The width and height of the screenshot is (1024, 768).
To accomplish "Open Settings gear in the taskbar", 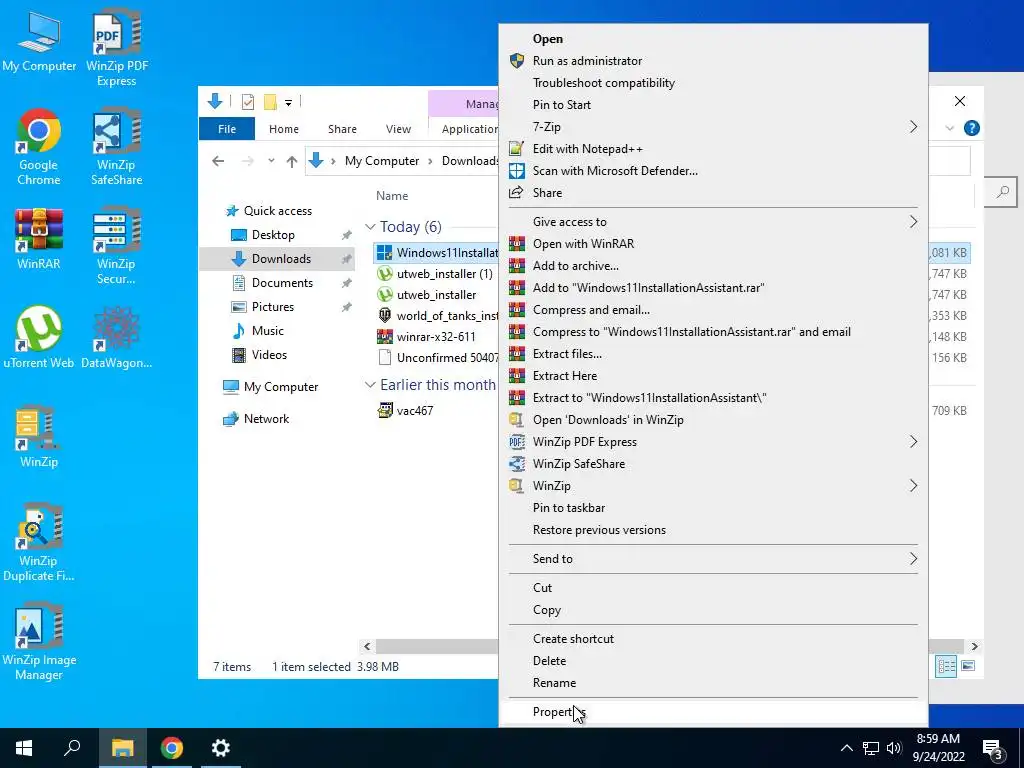I will [x=221, y=748].
